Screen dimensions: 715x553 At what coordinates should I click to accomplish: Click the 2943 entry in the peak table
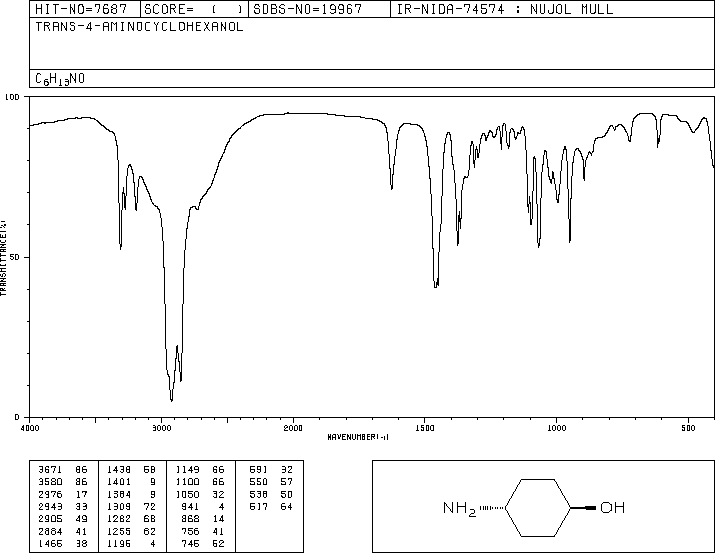click(x=50, y=506)
